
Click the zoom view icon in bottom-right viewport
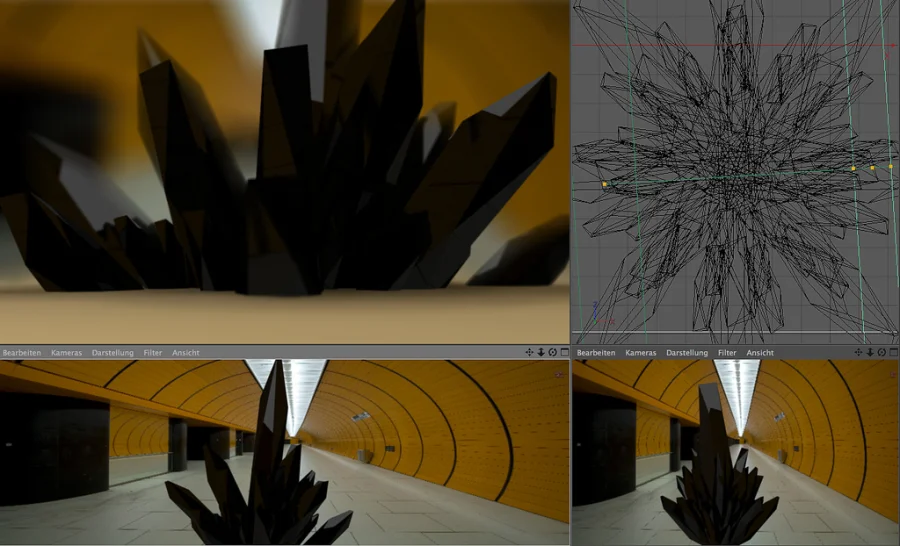[872, 353]
